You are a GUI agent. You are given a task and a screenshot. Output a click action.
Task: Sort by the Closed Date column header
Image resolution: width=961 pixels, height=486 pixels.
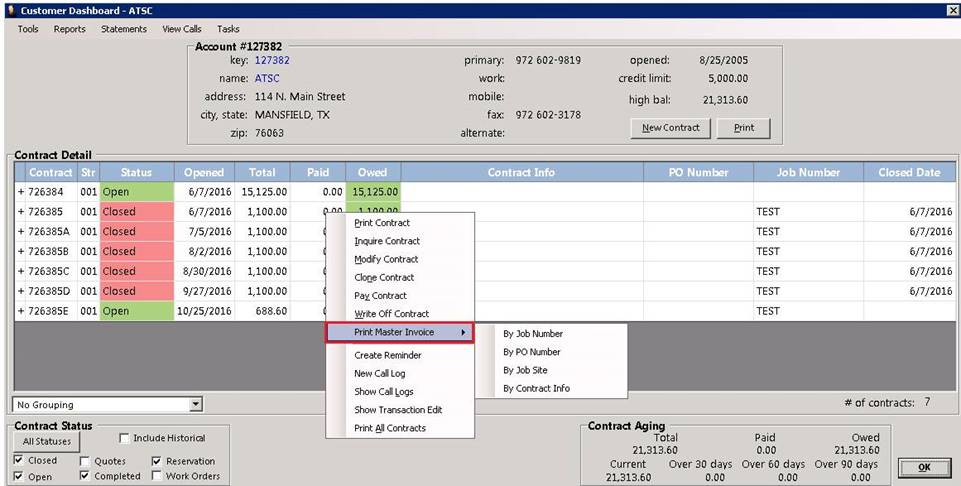(908, 172)
